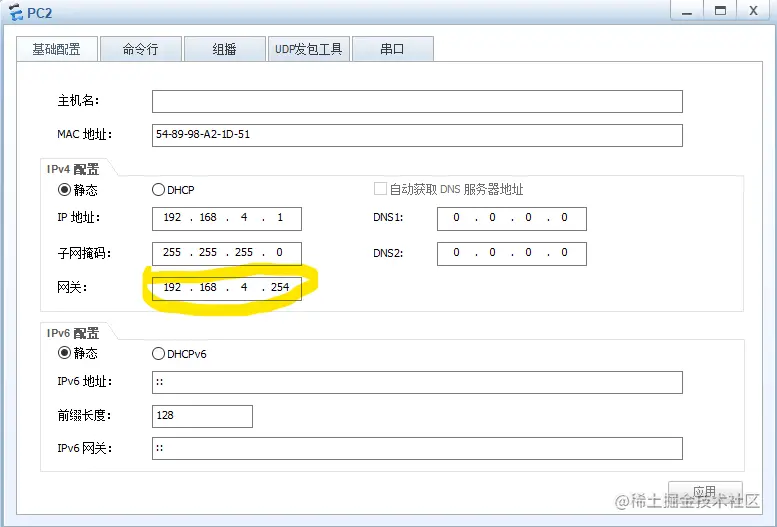Screen dimensions: 777x527
Task: Select the IPv4 静态 radio button
Action: tap(64, 189)
